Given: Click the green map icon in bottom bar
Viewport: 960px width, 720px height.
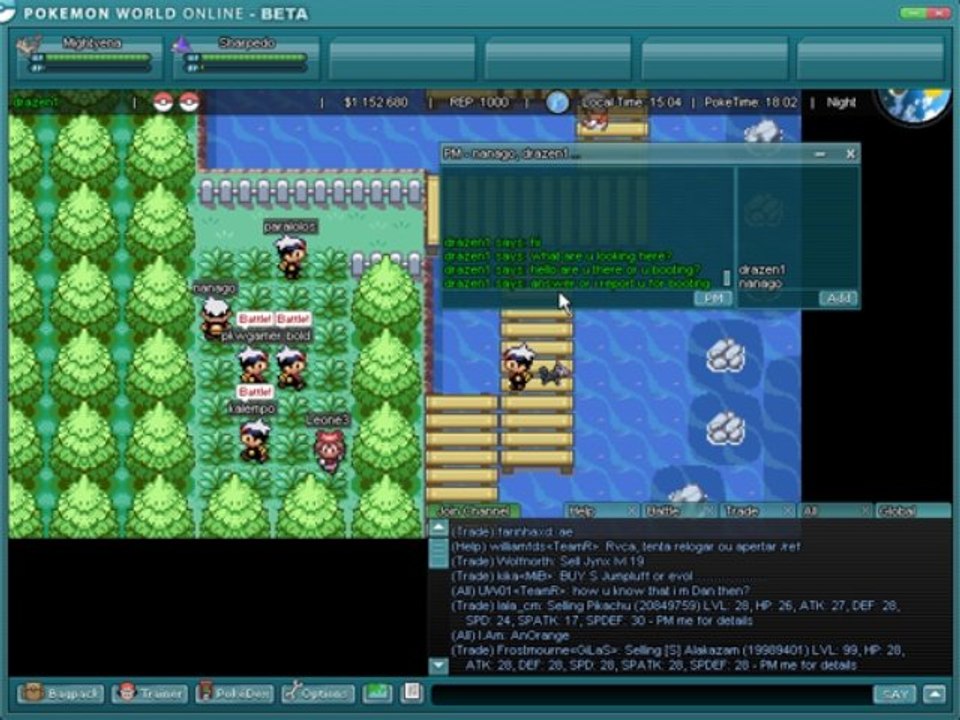Looking at the screenshot, I should pos(377,692).
